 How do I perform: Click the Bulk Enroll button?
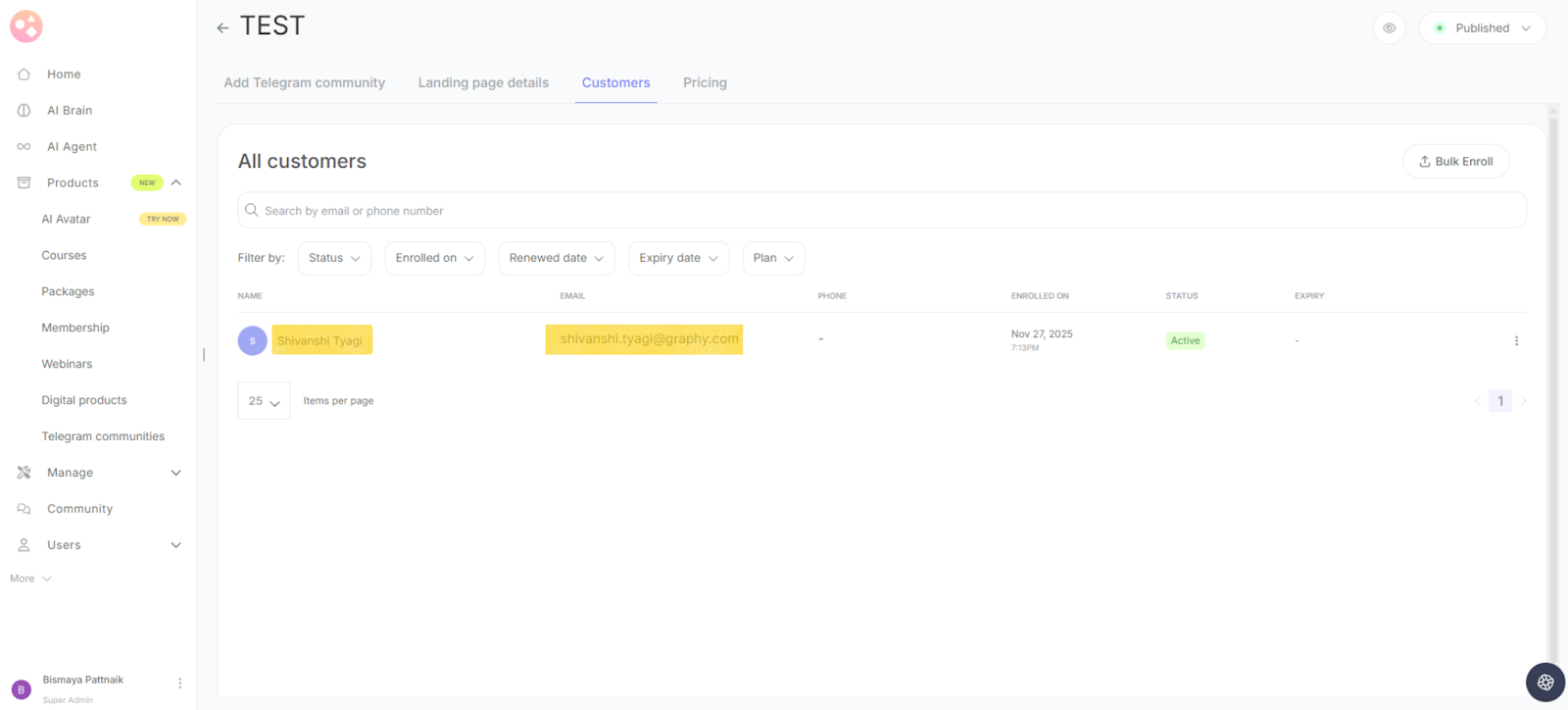1455,162
